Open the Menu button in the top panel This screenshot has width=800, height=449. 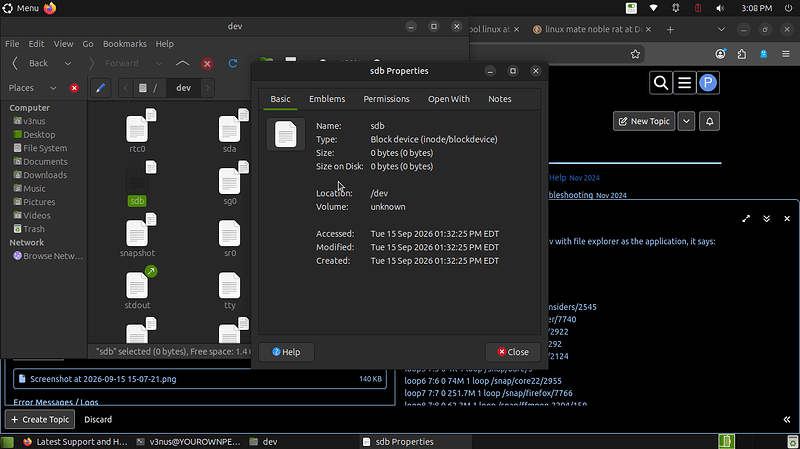click(x=21, y=8)
